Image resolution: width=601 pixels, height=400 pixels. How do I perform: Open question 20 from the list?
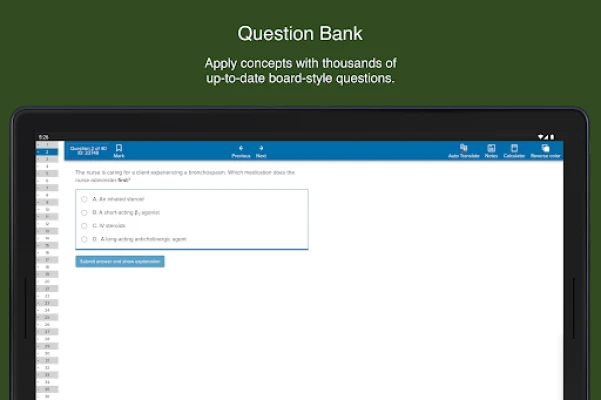pyautogui.click(x=47, y=282)
